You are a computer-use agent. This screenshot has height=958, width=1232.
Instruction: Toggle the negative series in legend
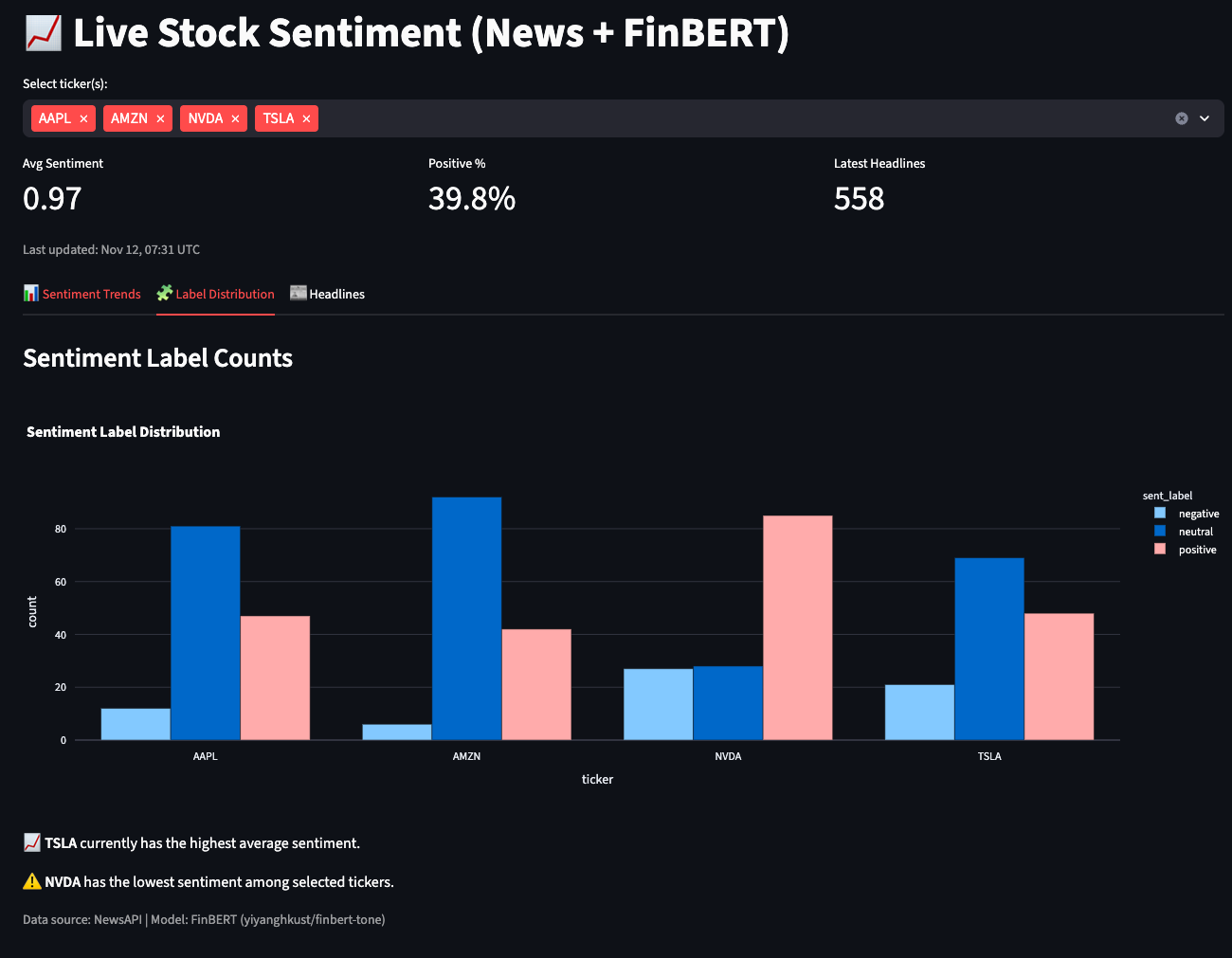[1198, 514]
